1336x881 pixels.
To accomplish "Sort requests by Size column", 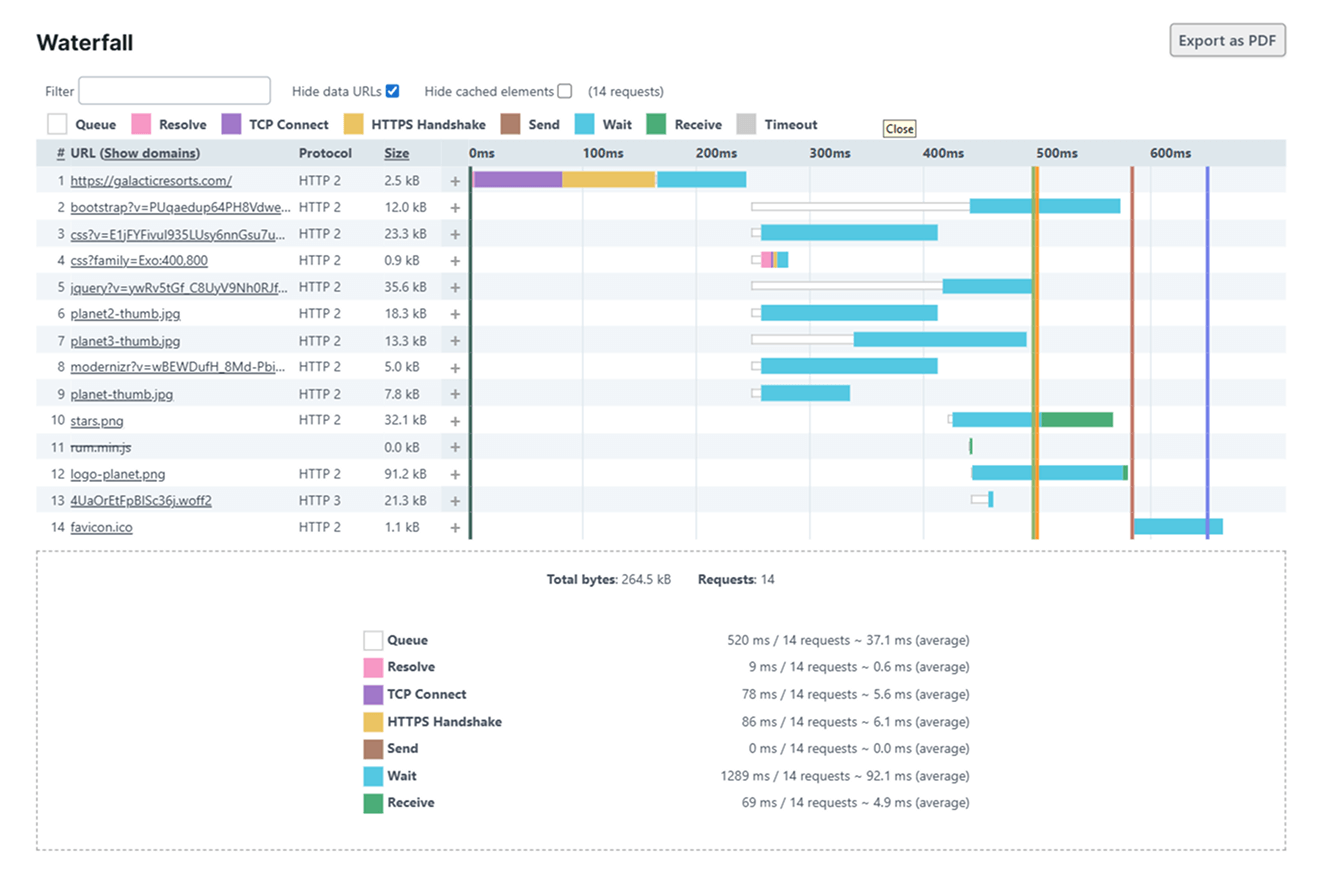I will pos(396,153).
